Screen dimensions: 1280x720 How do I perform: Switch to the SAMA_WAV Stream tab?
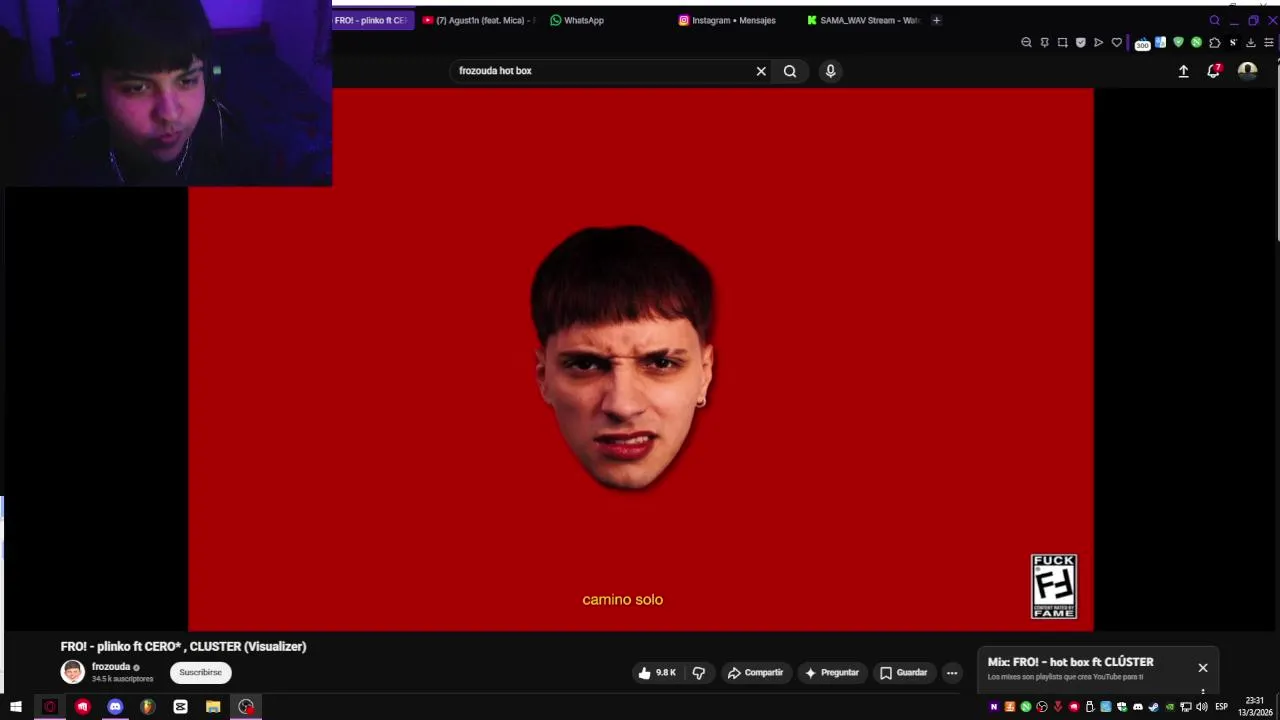point(864,20)
